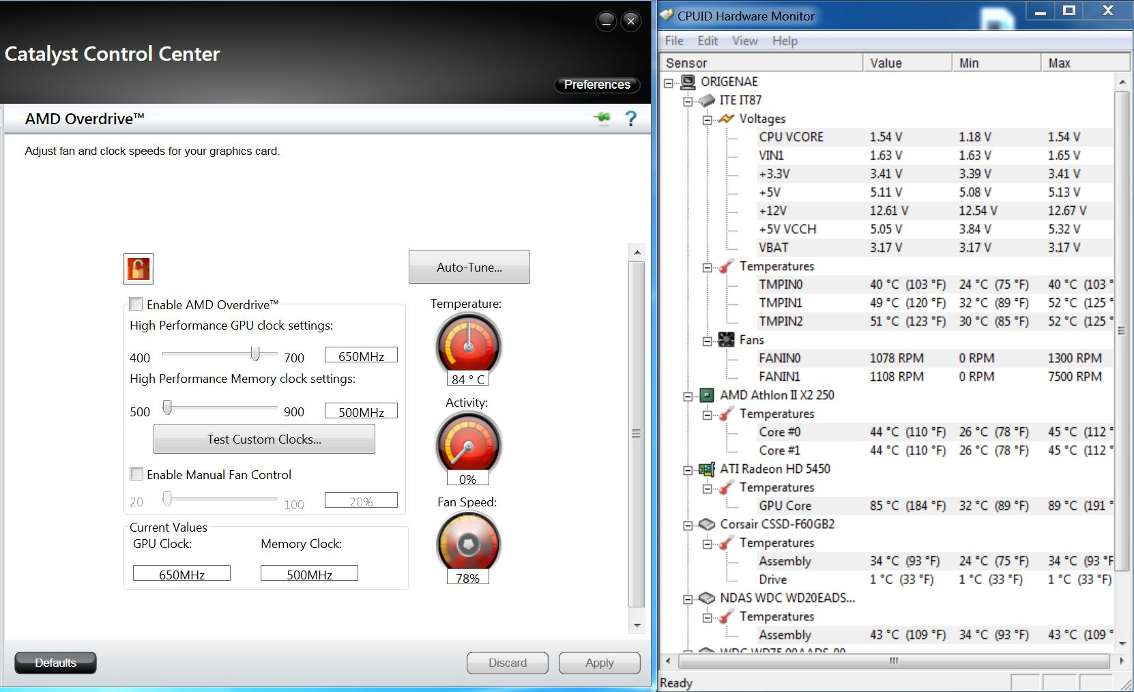Open the Edit menu in Hardware Monitor
1134x692 pixels.
click(x=707, y=40)
